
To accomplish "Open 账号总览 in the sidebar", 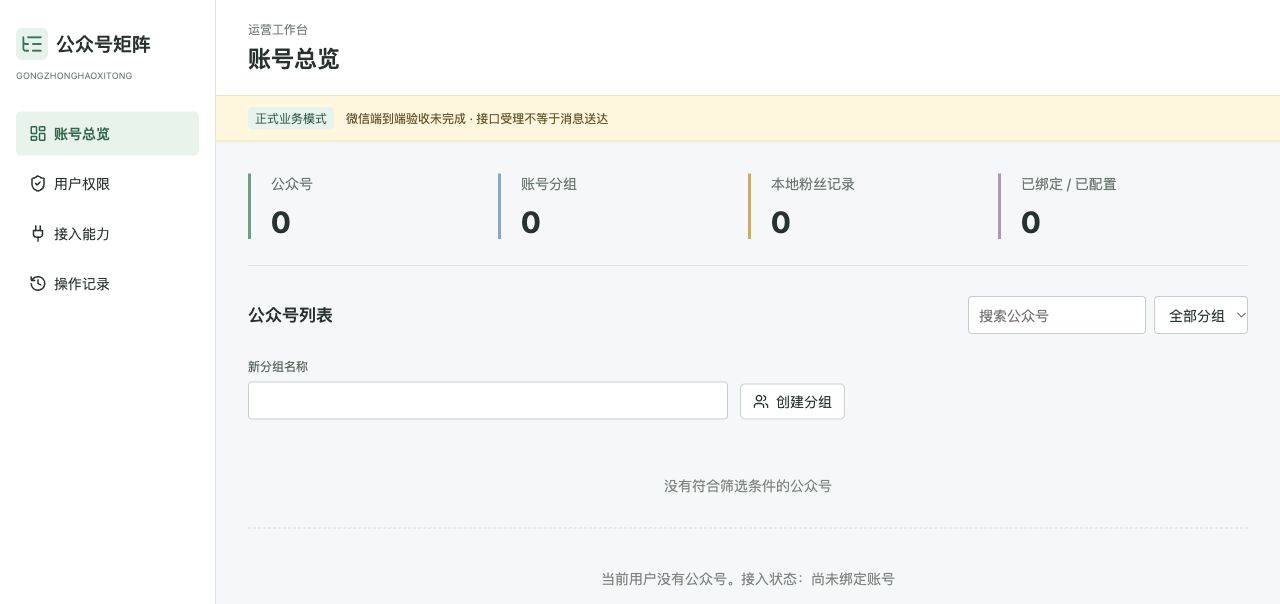I will [x=107, y=133].
